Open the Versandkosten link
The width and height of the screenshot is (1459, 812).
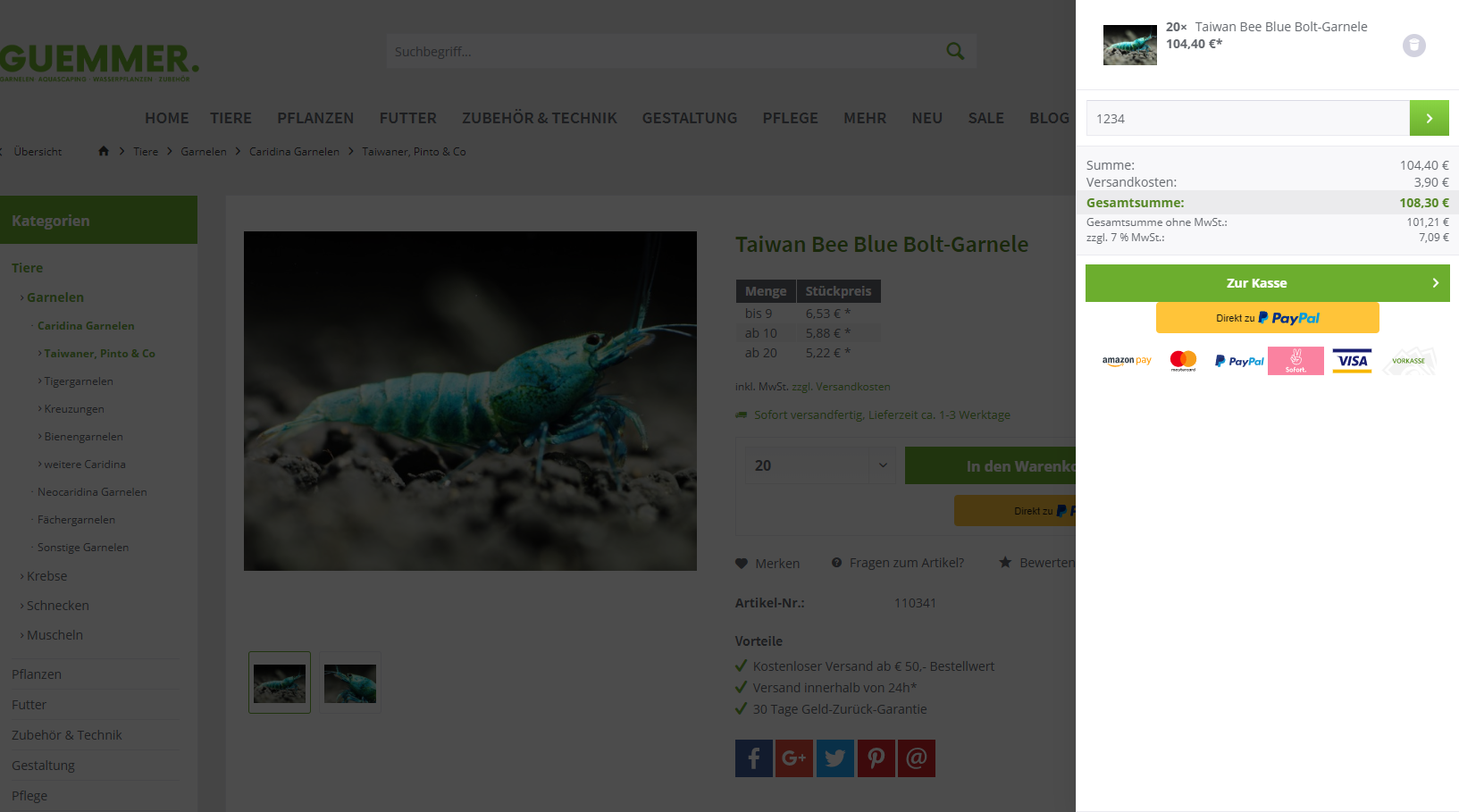tap(841, 387)
